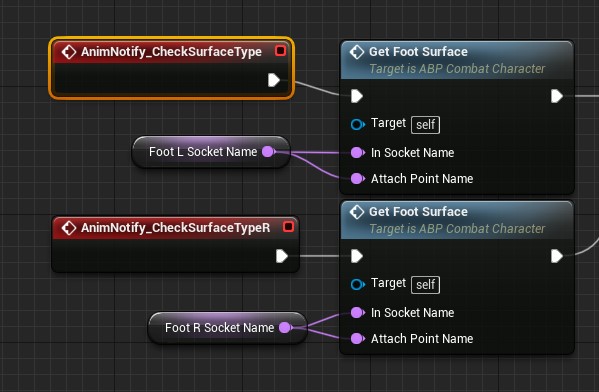
Task: Select upper Get Foot Surface node title
Action: point(418,52)
